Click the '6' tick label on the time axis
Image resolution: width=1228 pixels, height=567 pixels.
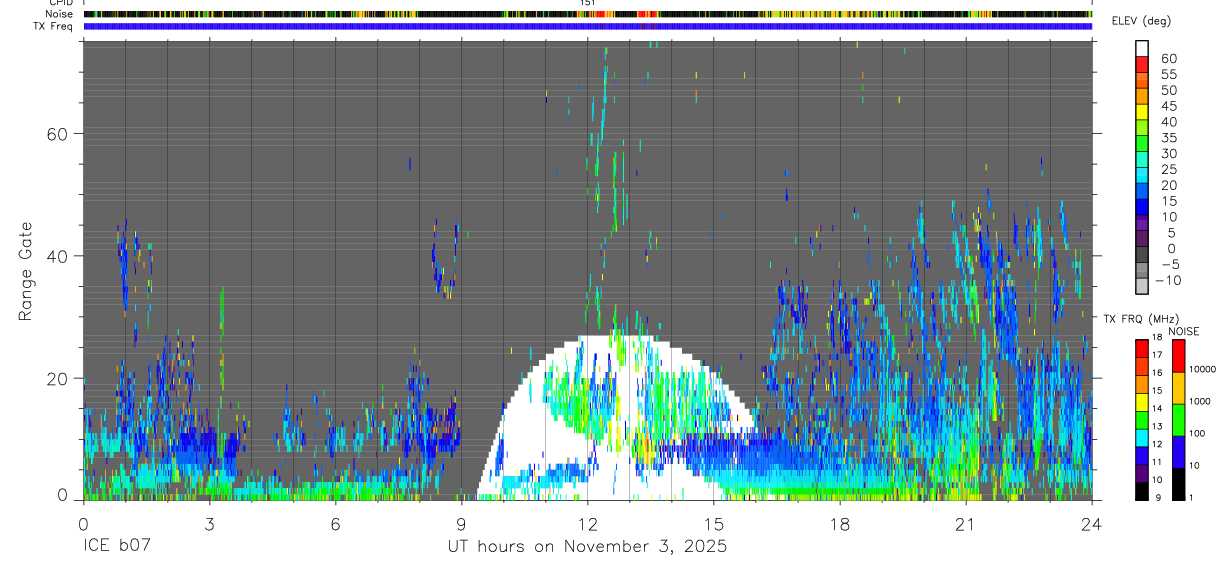(335, 524)
